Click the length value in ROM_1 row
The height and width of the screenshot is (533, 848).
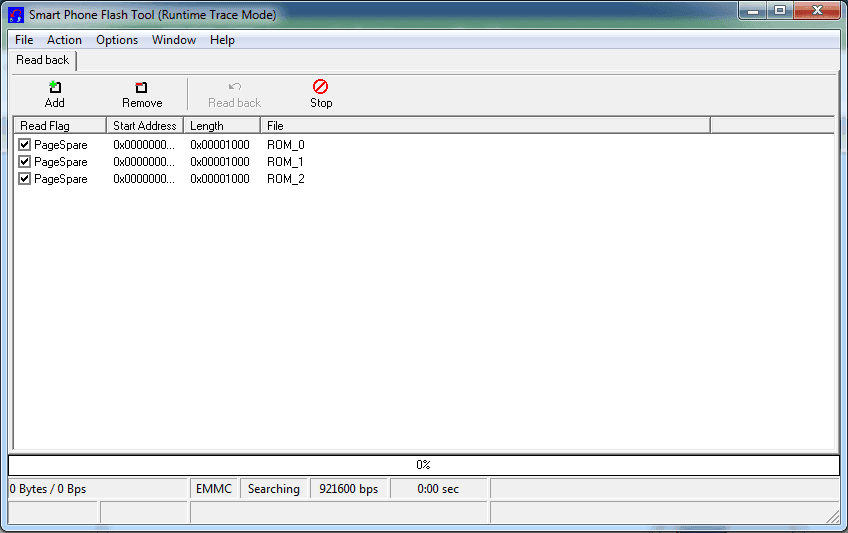pyautogui.click(x=220, y=162)
